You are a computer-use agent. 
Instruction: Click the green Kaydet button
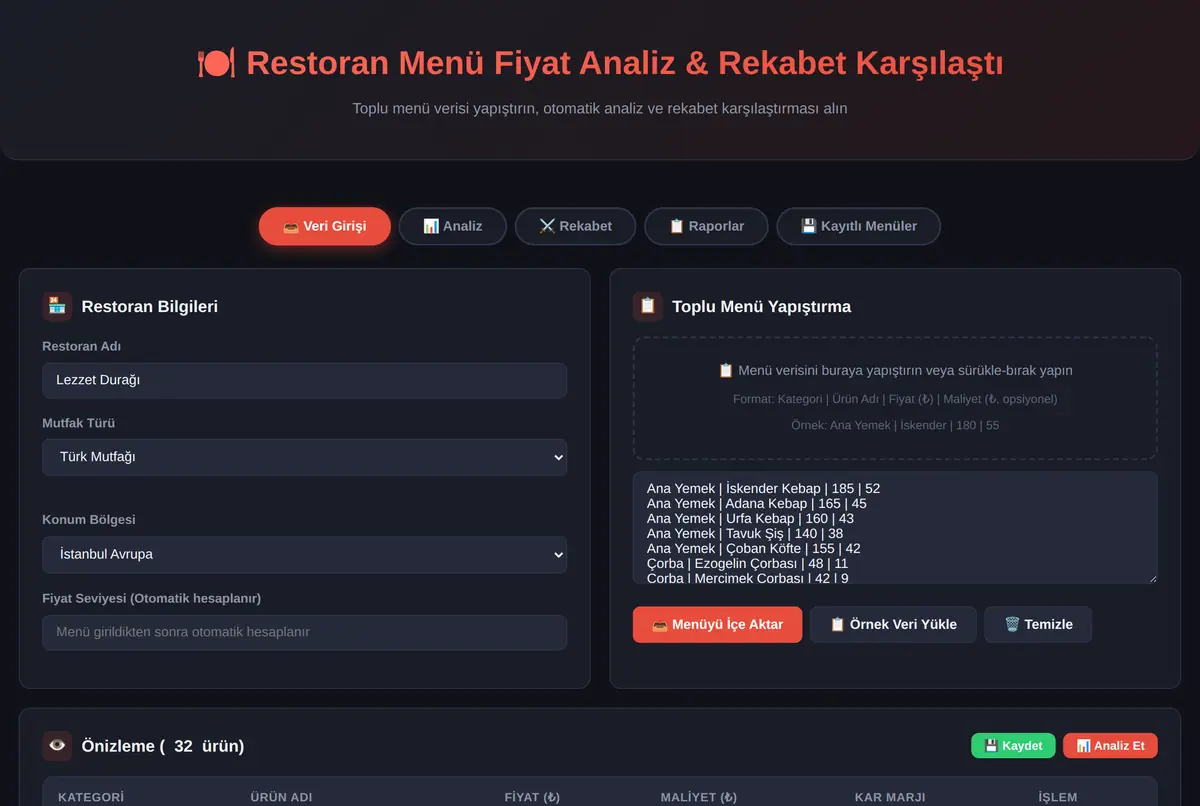point(1013,746)
